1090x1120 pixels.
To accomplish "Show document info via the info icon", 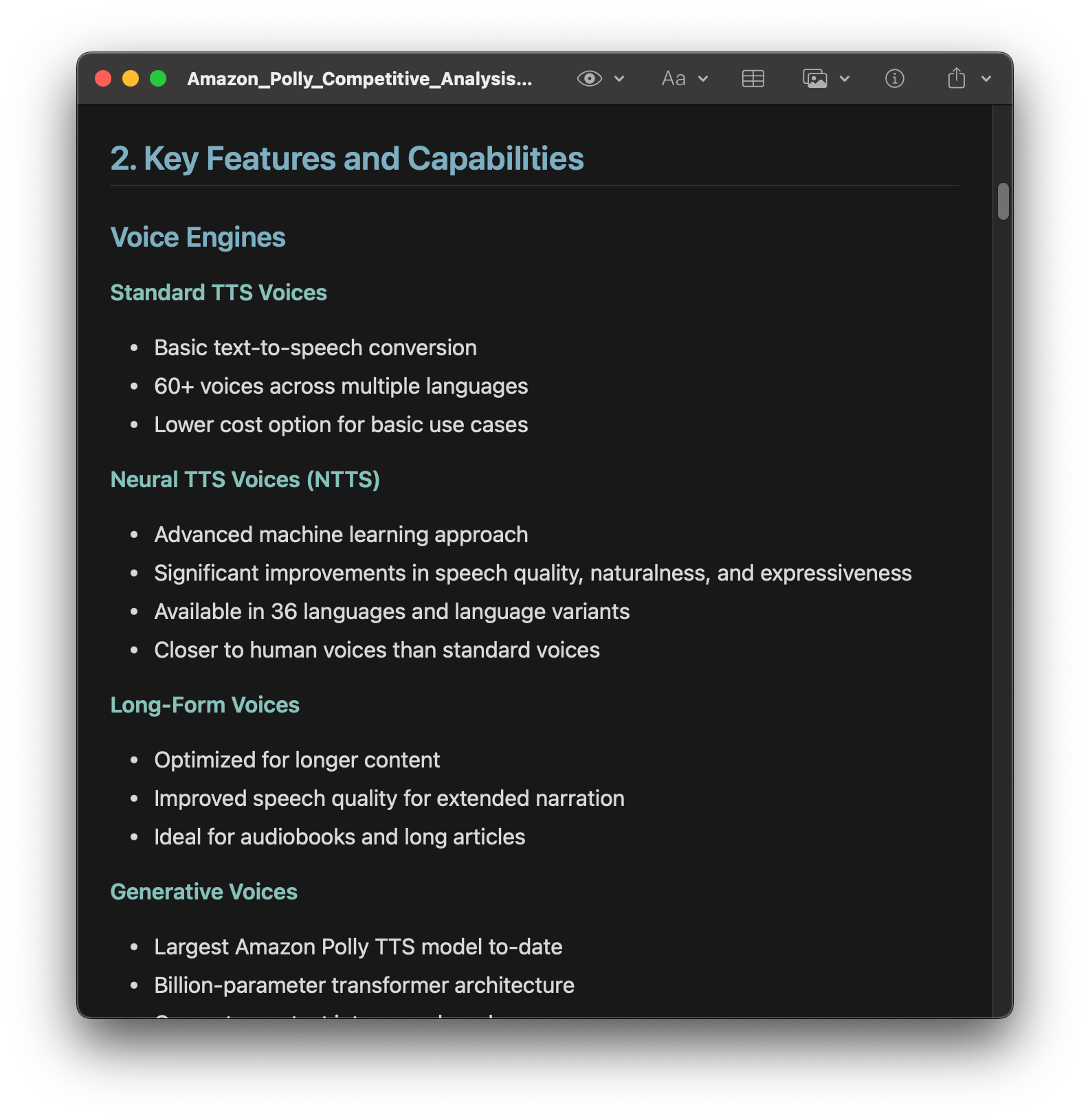I will (893, 78).
